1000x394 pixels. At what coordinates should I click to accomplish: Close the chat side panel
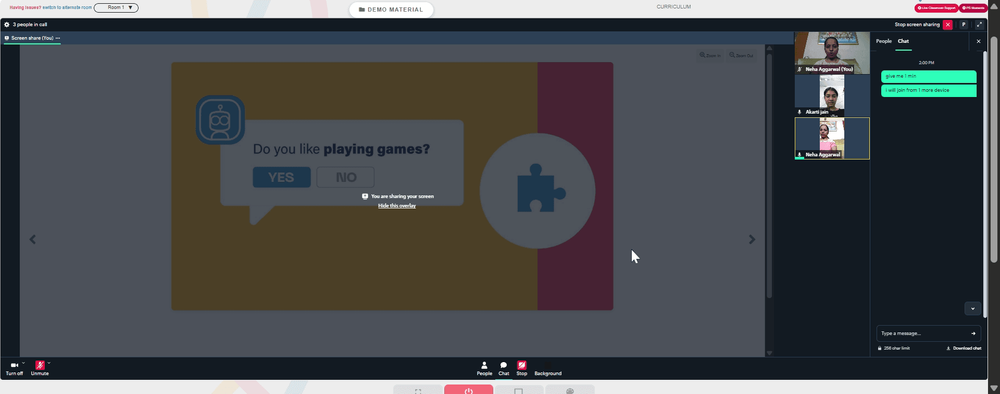click(x=979, y=41)
